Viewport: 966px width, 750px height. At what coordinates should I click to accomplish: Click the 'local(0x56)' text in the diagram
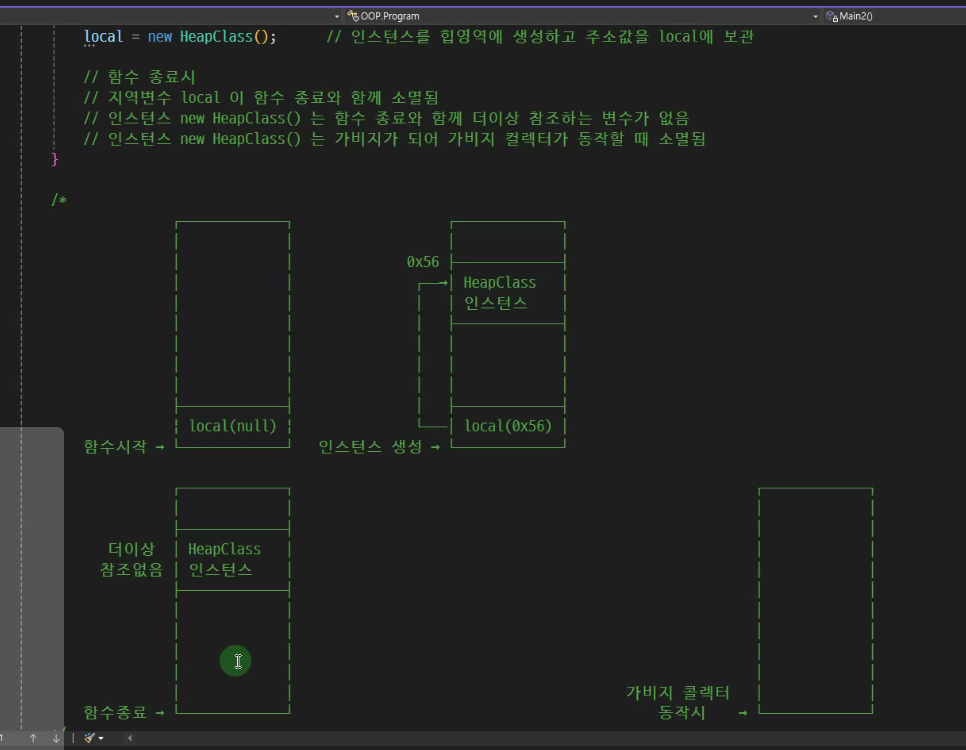(508, 426)
